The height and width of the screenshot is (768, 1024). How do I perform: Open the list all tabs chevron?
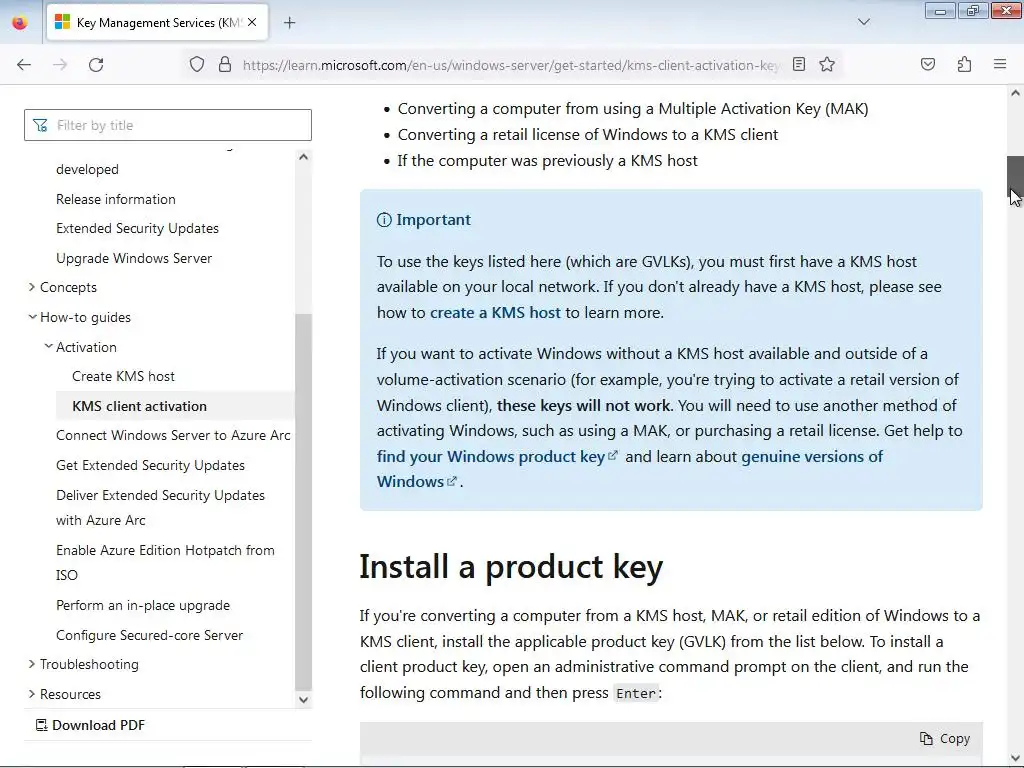pos(863,22)
